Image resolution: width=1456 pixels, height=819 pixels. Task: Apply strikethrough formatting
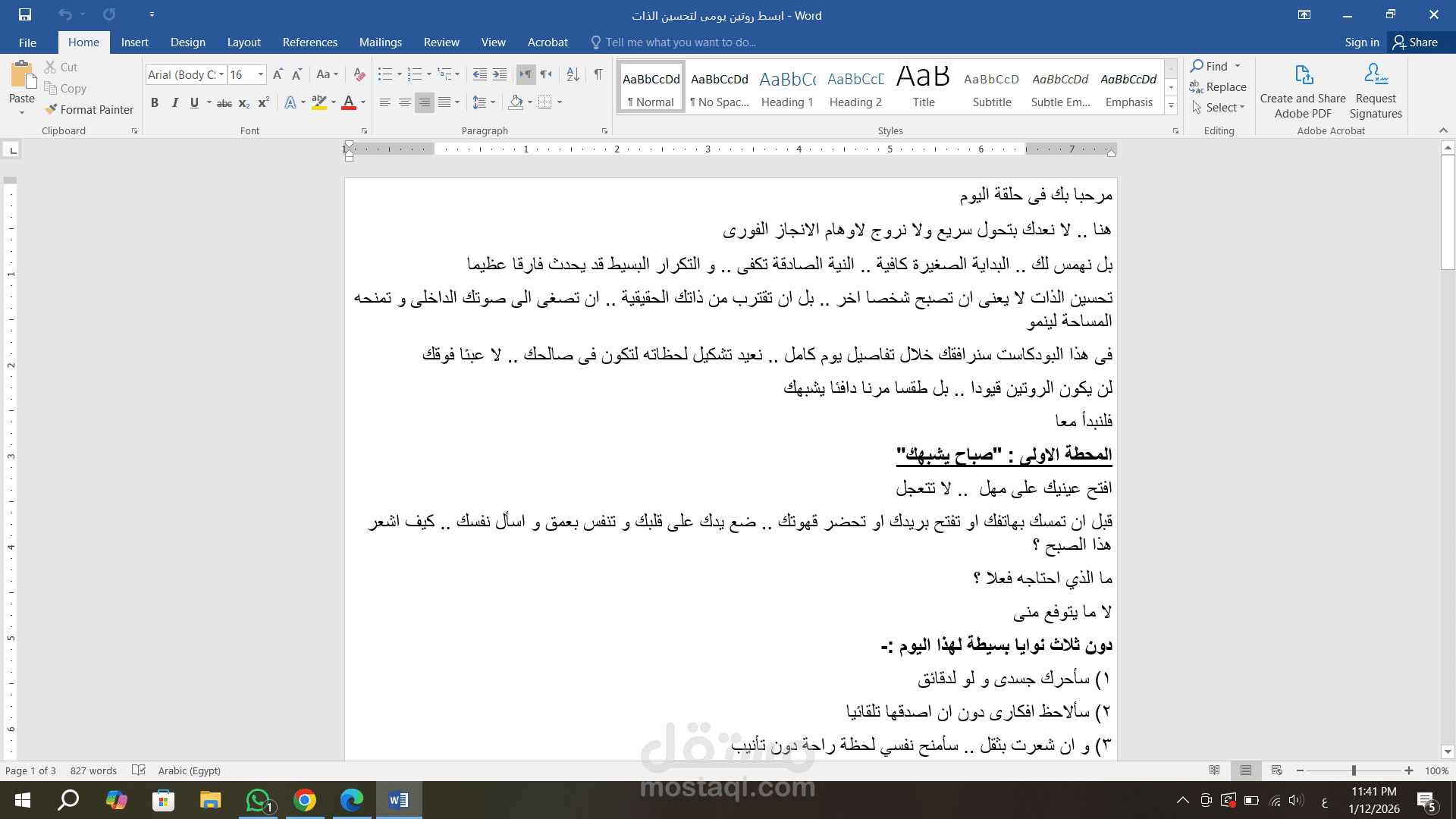tap(224, 102)
